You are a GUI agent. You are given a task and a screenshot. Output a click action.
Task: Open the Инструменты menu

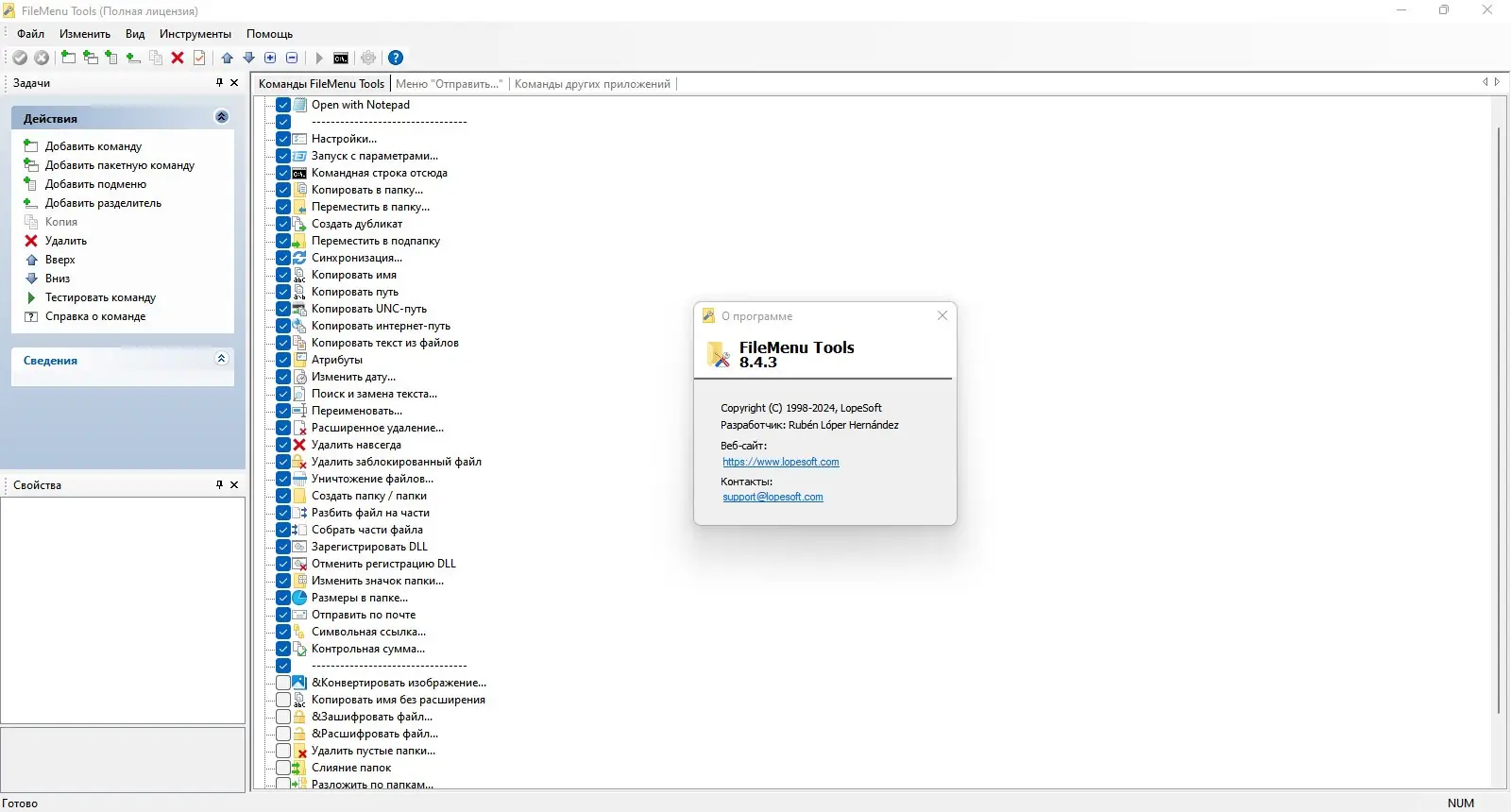coord(195,34)
